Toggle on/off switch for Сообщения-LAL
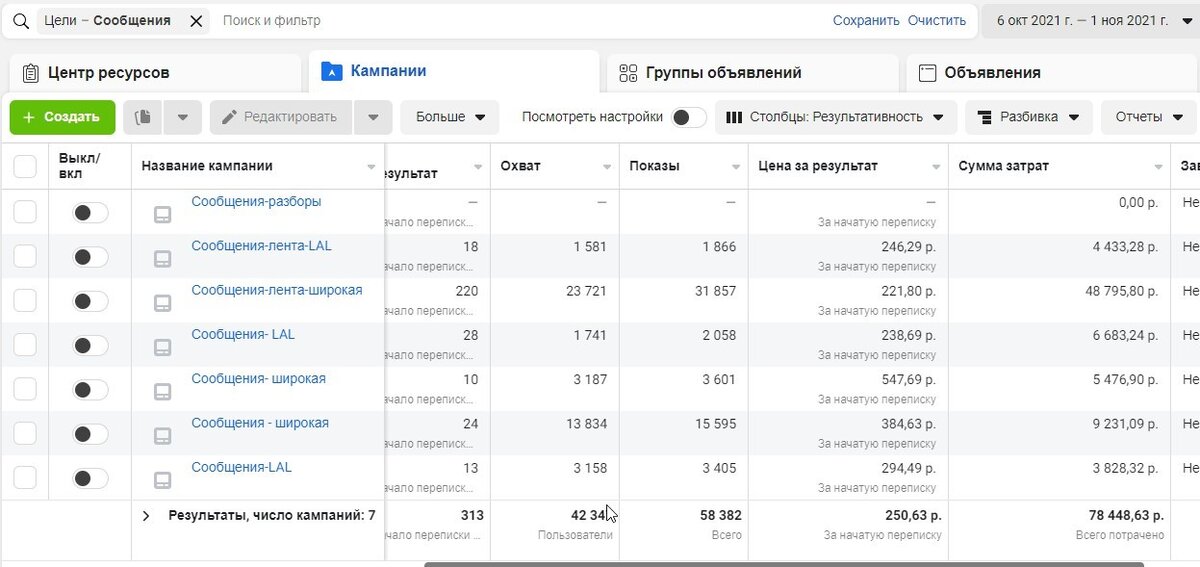The image size is (1200, 567). 90,478
